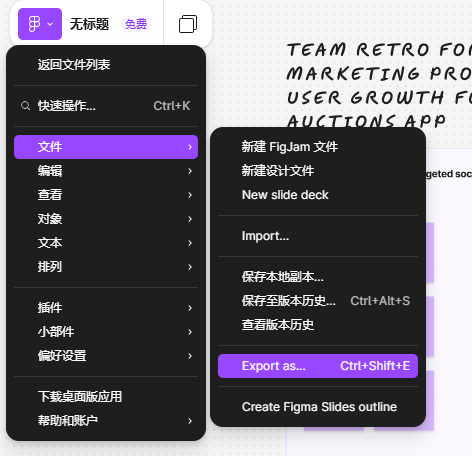
Task: Expand the 小部件 submenu
Action: (106, 332)
